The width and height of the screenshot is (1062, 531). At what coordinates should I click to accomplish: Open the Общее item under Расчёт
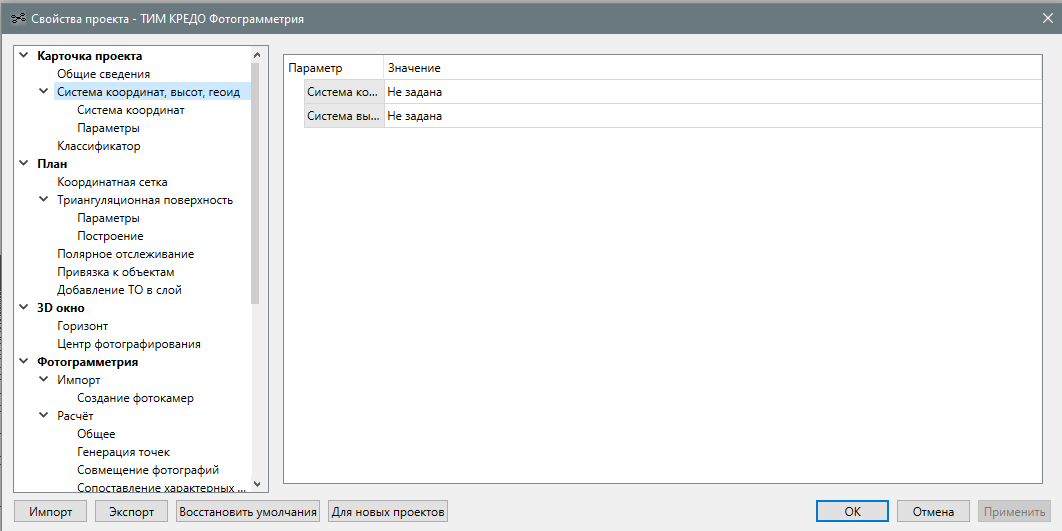[x=96, y=434]
